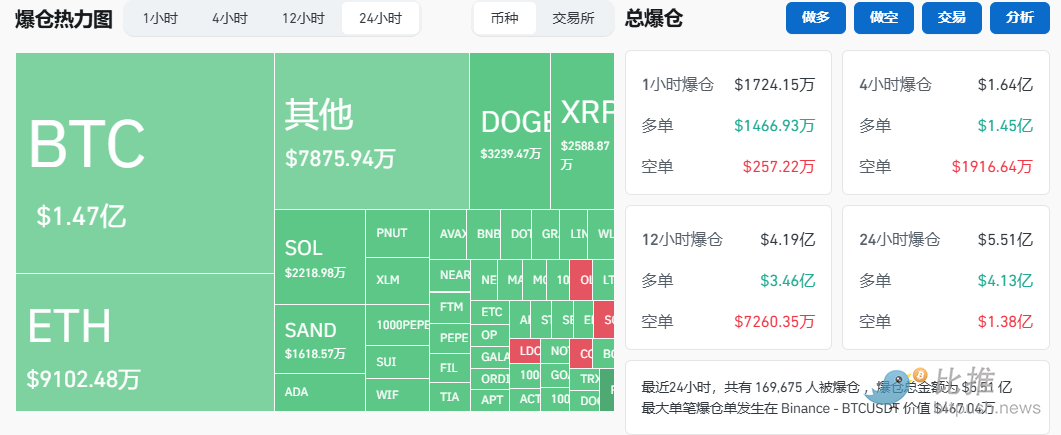Click the 其他 heatmap block
The width and height of the screenshot is (1061, 435).
[371, 131]
